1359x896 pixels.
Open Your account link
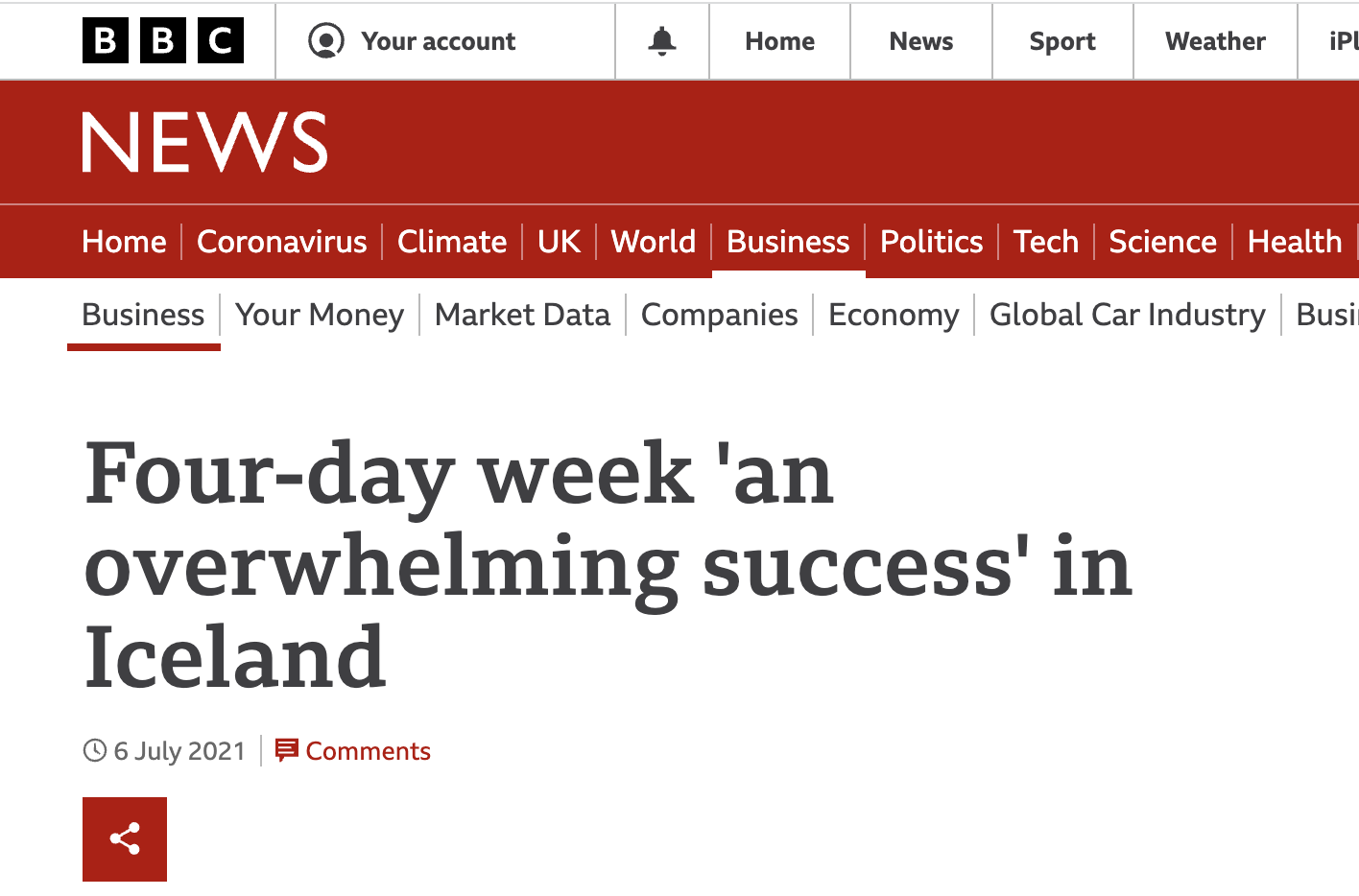click(438, 41)
